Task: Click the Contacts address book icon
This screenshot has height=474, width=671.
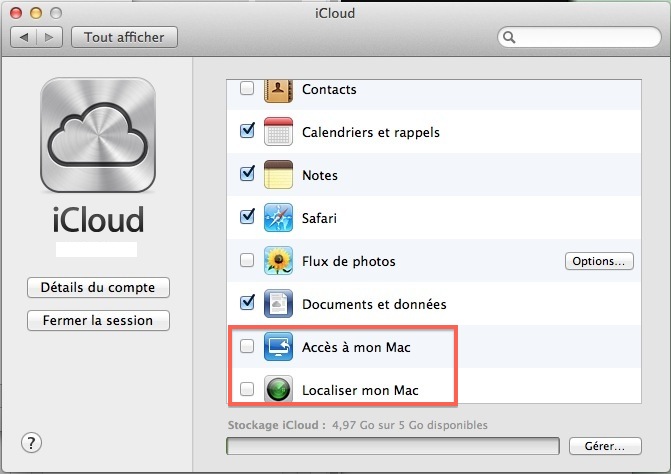Action: (x=277, y=90)
